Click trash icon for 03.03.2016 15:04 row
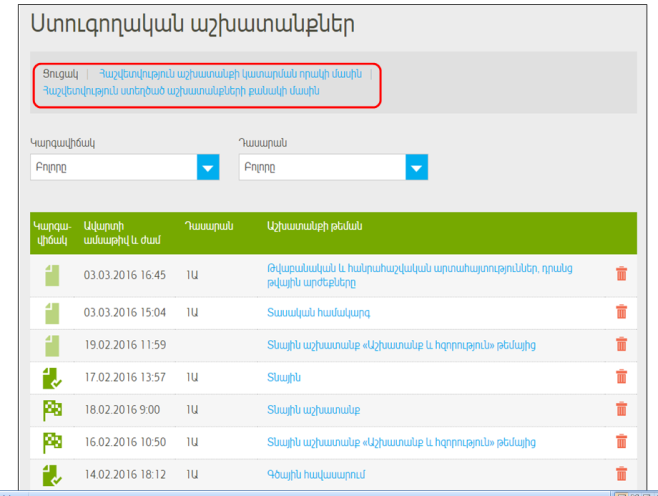Viewport: 658px width, 496px height. (x=621, y=312)
